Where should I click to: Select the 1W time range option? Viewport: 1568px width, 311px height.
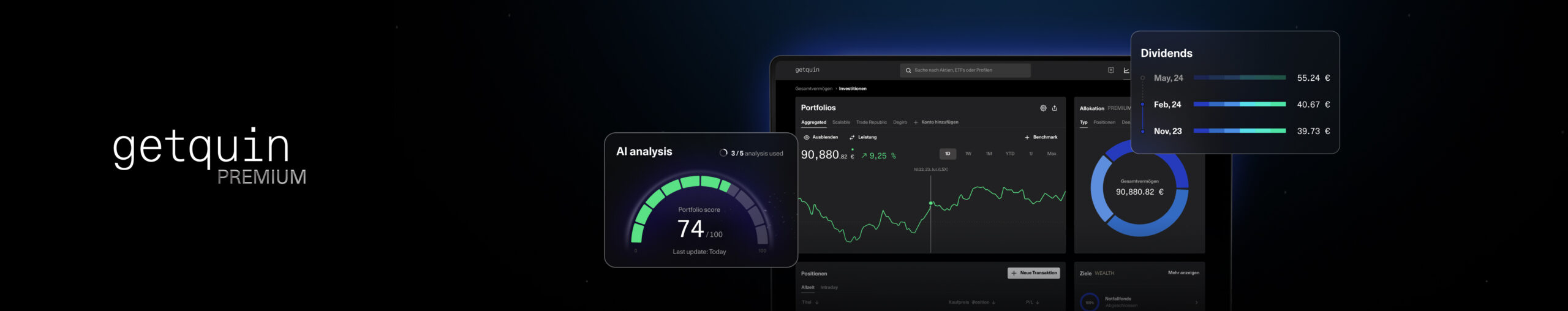968,154
